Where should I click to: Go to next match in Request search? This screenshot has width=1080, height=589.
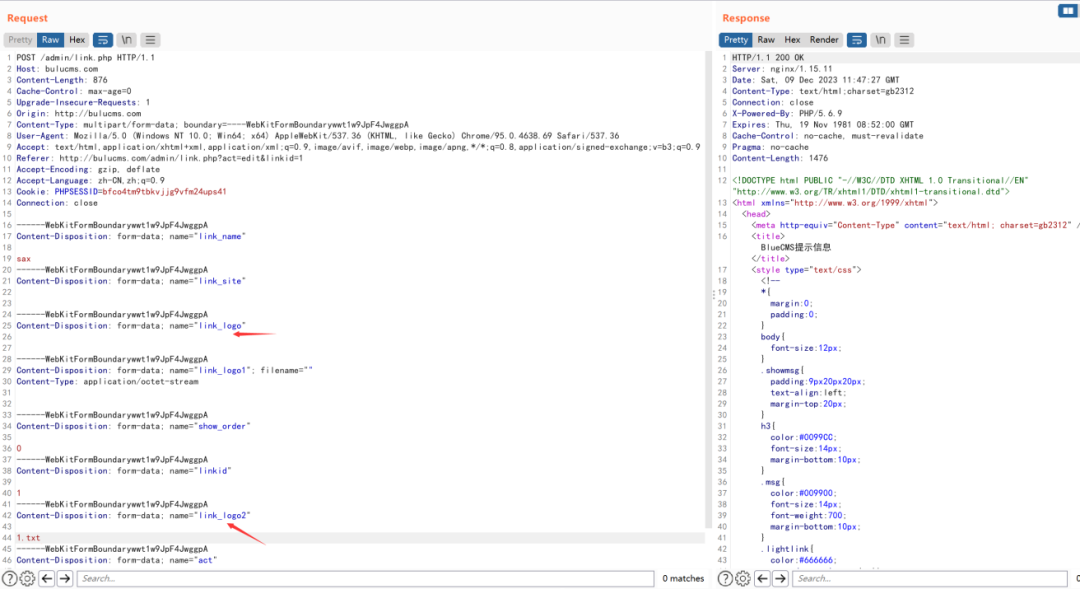[x=65, y=579]
